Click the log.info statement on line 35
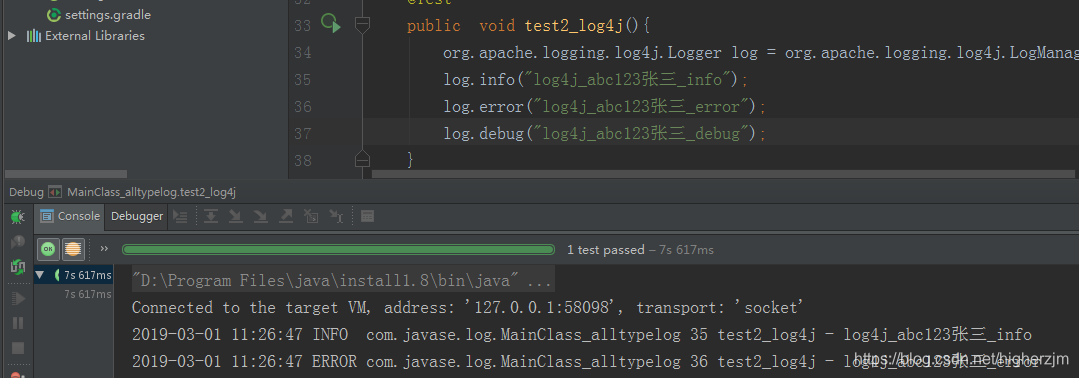1079x378 pixels. (x=595, y=80)
